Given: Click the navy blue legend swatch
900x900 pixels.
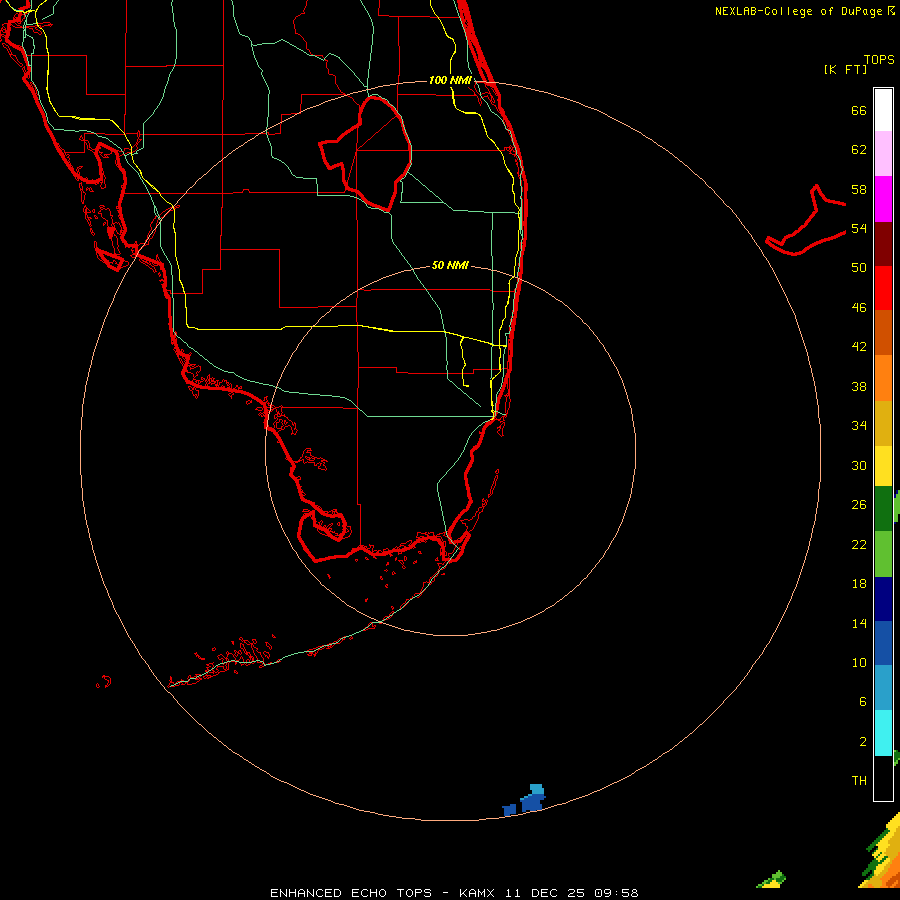Looking at the screenshot, I should [x=883, y=599].
